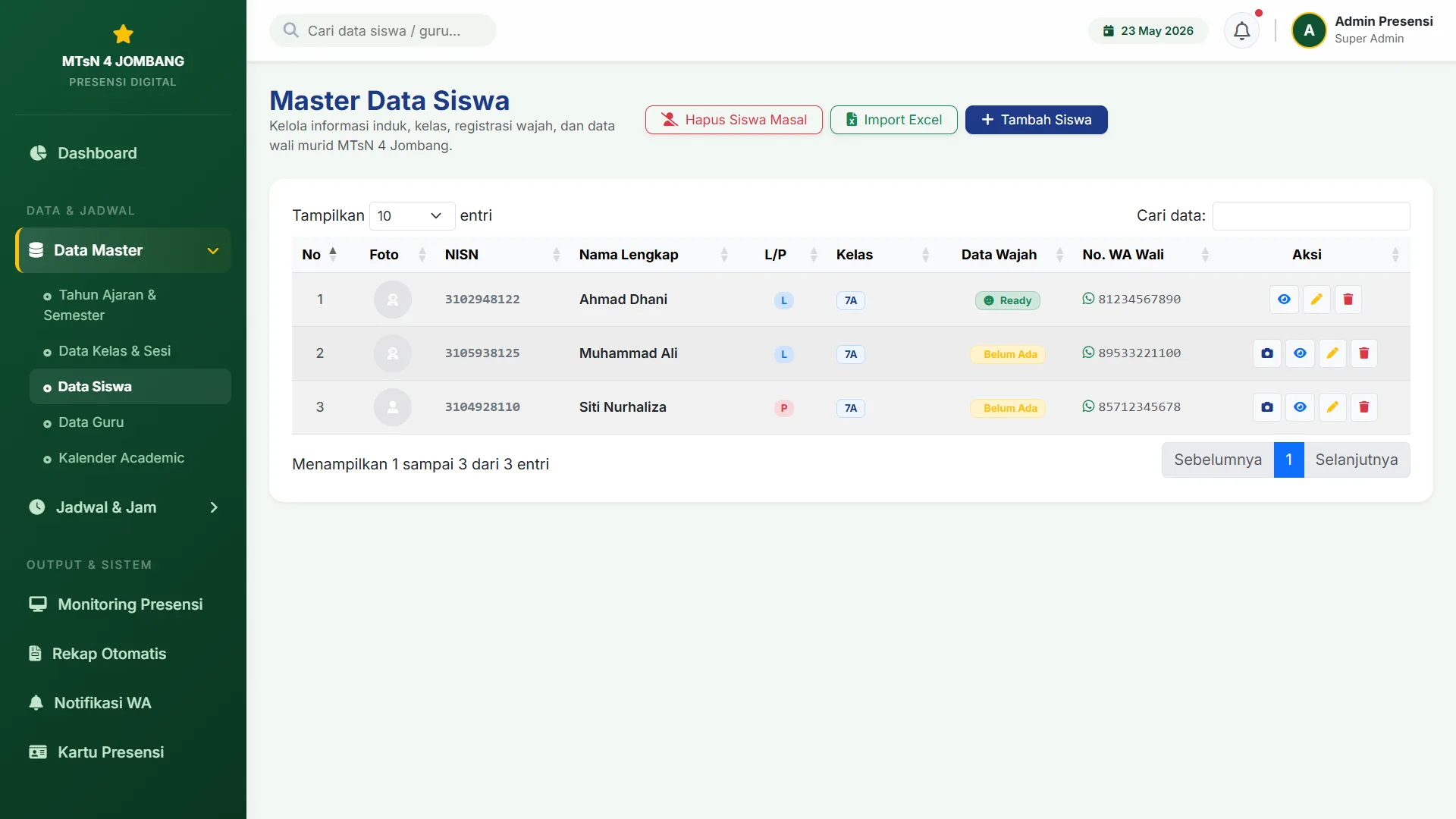
Task: Click WhatsApp icon for 89533221100
Action: [1088, 353]
